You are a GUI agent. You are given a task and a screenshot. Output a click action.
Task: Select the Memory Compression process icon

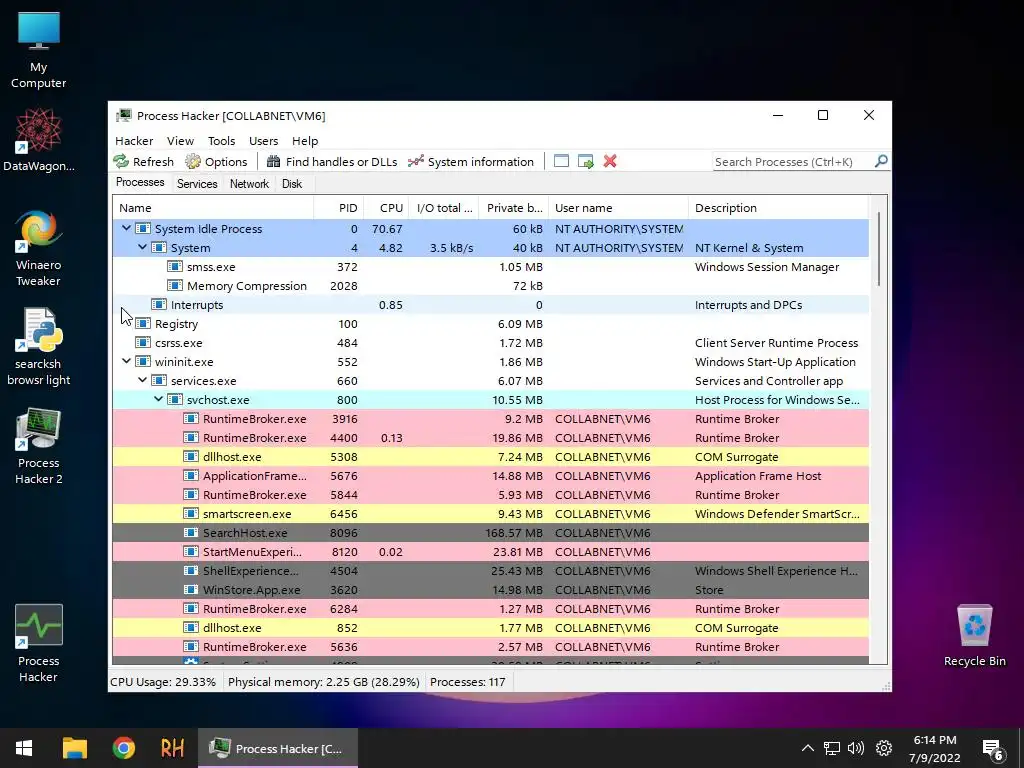coord(174,285)
